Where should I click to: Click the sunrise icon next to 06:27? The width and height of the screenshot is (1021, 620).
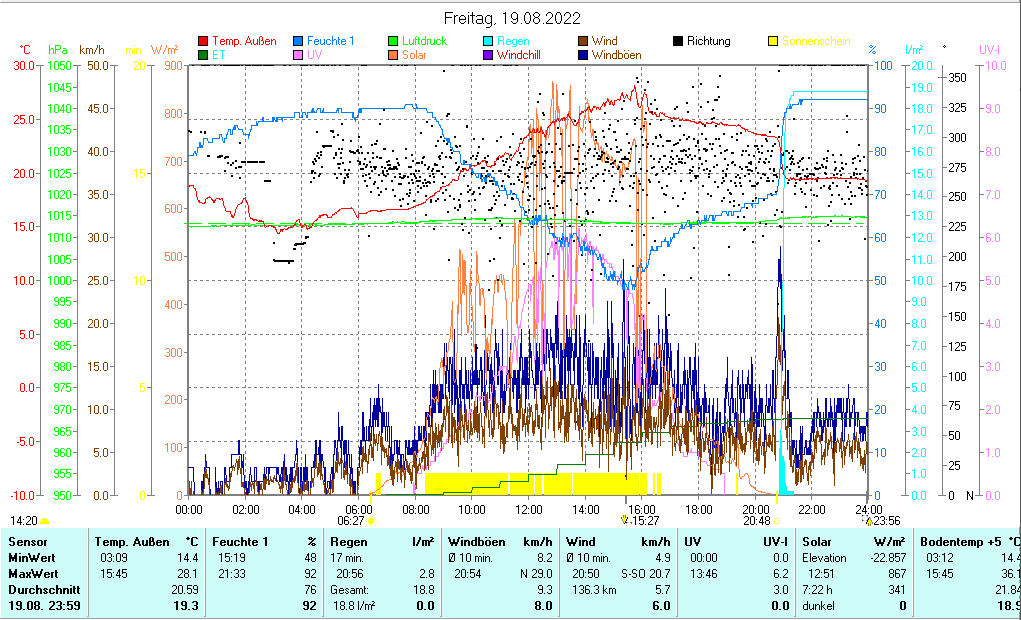371,520
